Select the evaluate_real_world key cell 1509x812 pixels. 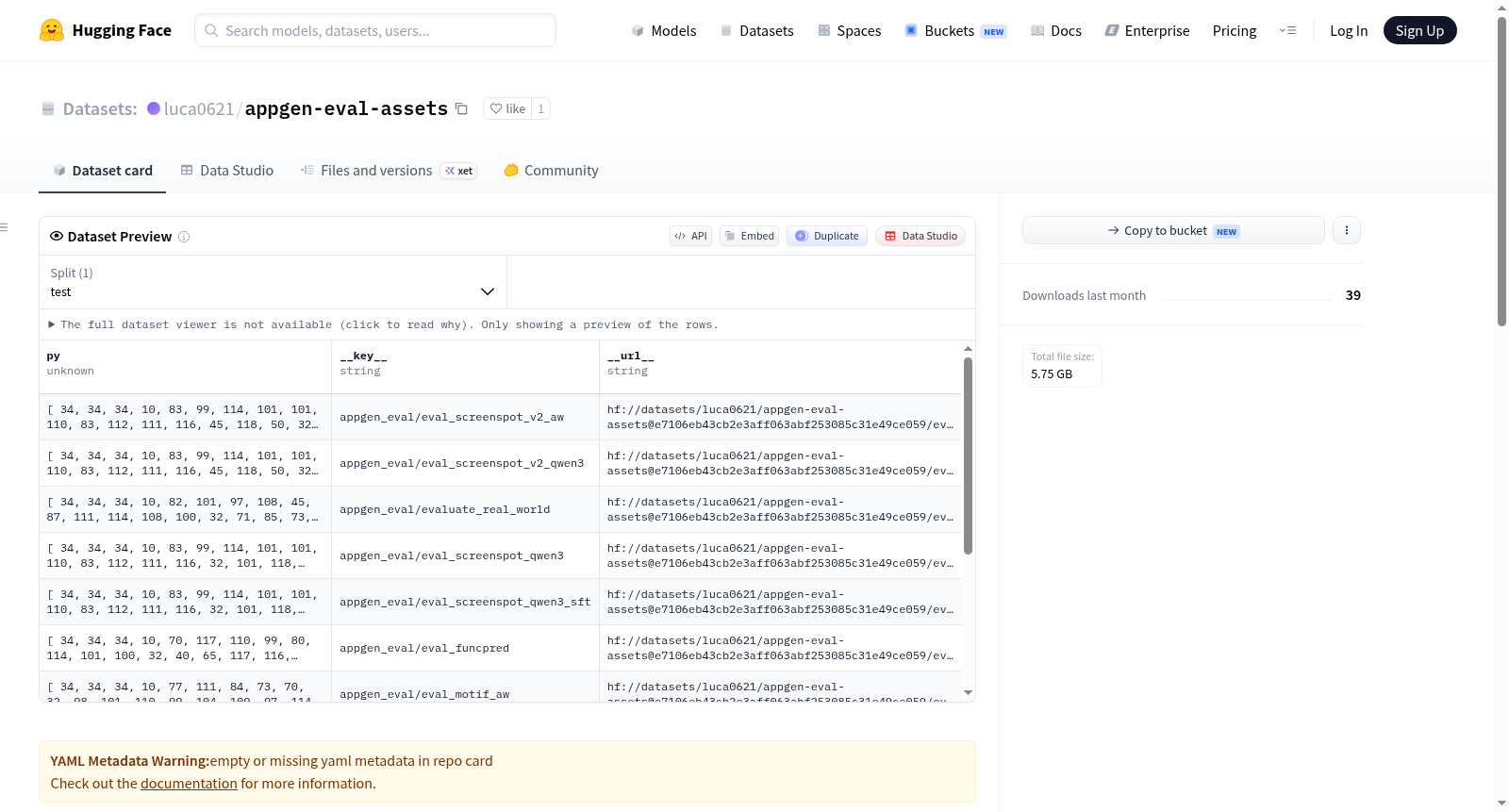click(x=465, y=509)
